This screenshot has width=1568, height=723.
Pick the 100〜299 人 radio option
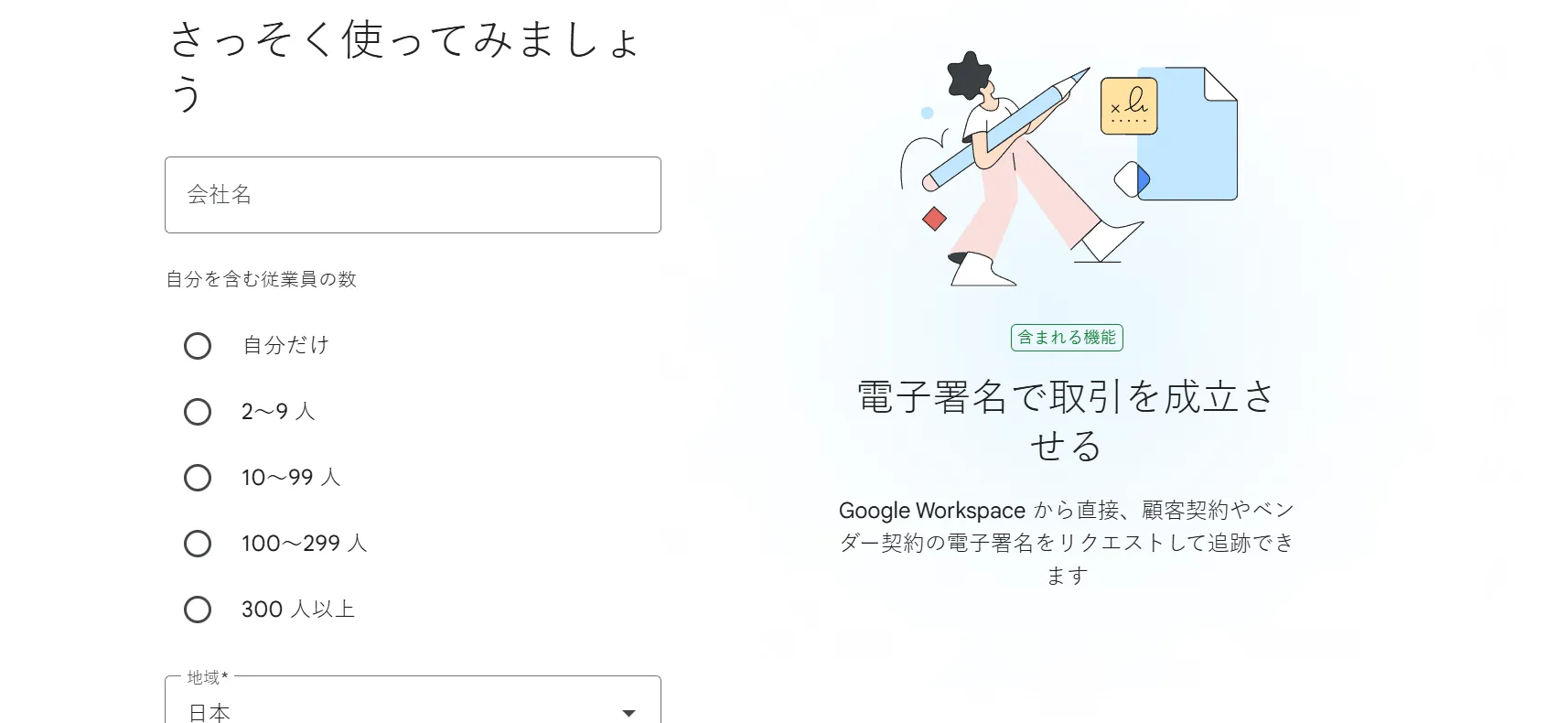[x=198, y=544]
